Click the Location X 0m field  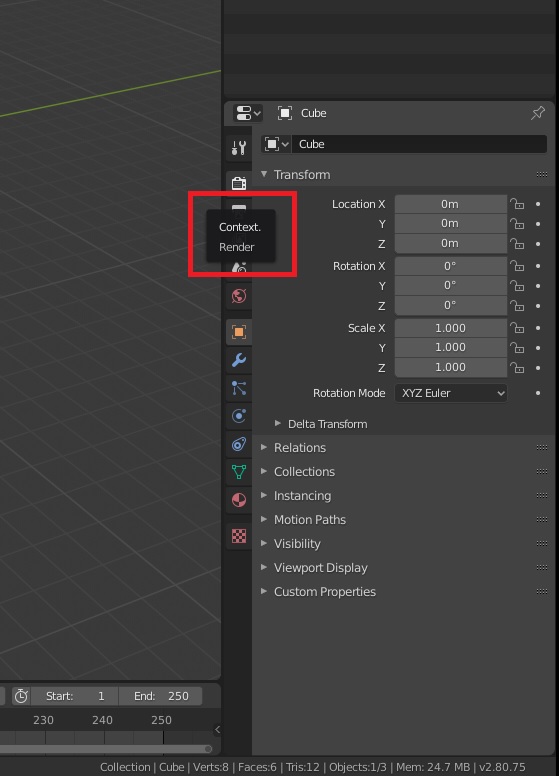[x=451, y=204]
